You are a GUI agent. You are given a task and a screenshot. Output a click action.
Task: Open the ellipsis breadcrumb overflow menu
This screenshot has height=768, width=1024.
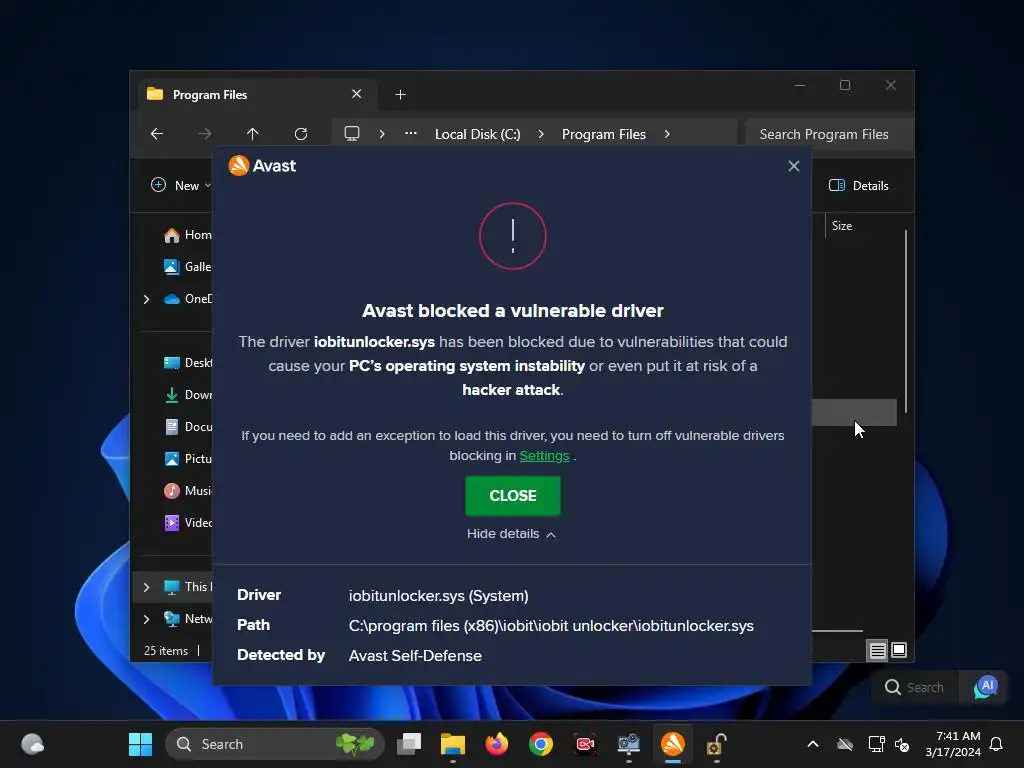tap(411, 133)
